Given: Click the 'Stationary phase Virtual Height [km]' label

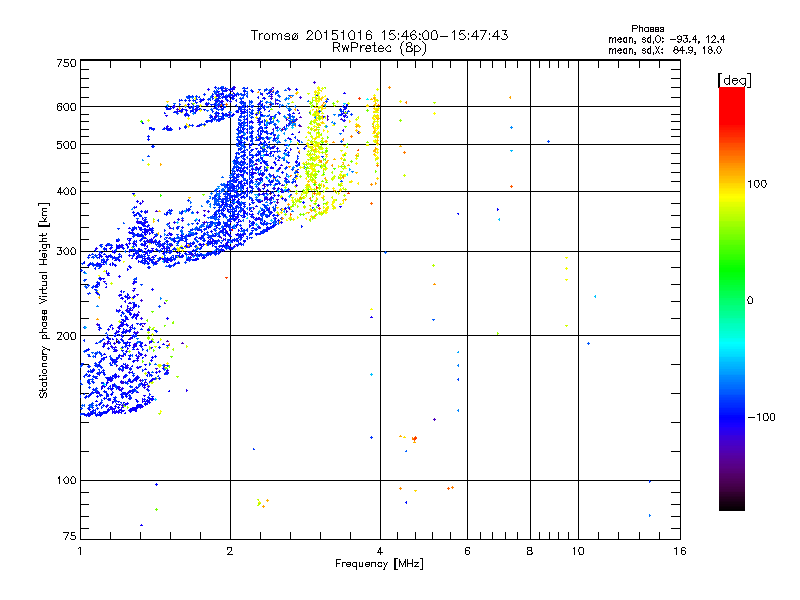Looking at the screenshot, I should click(x=43, y=300).
